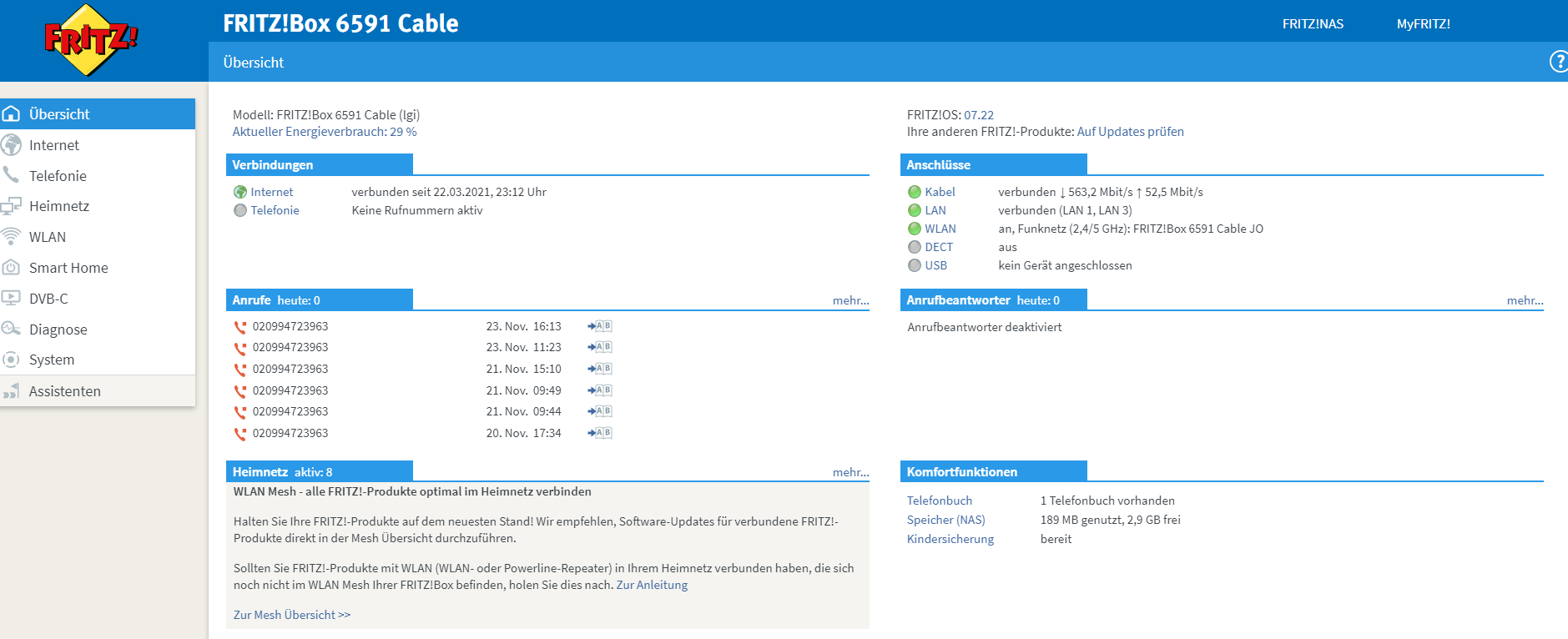
Task: Click the Übersicht home icon in sidebar
Action: click(x=12, y=113)
